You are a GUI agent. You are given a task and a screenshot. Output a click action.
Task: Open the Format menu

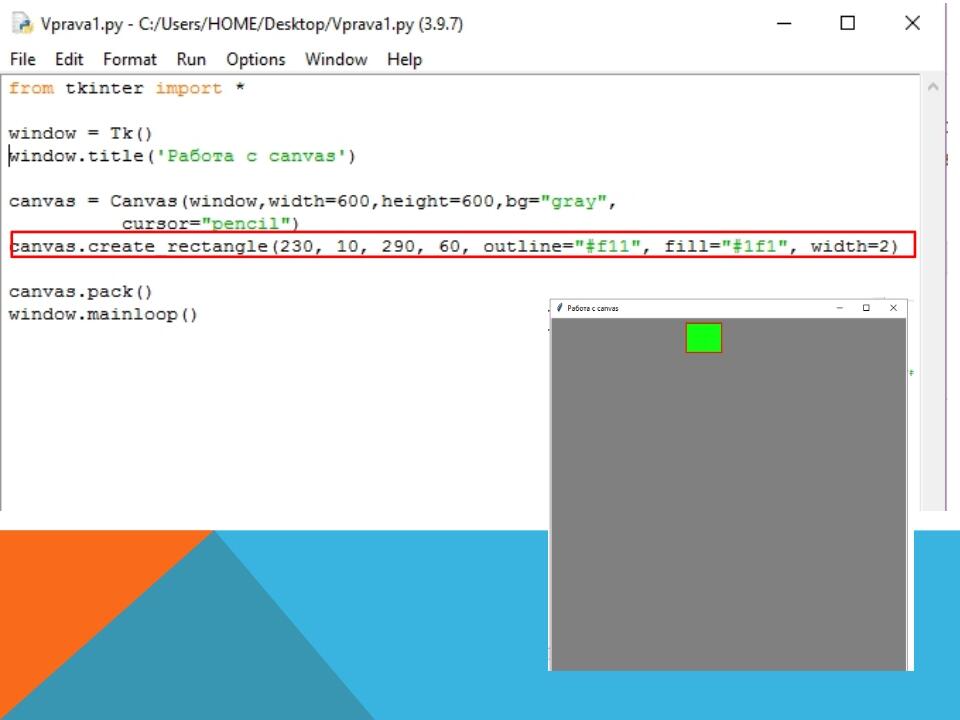(x=129, y=59)
